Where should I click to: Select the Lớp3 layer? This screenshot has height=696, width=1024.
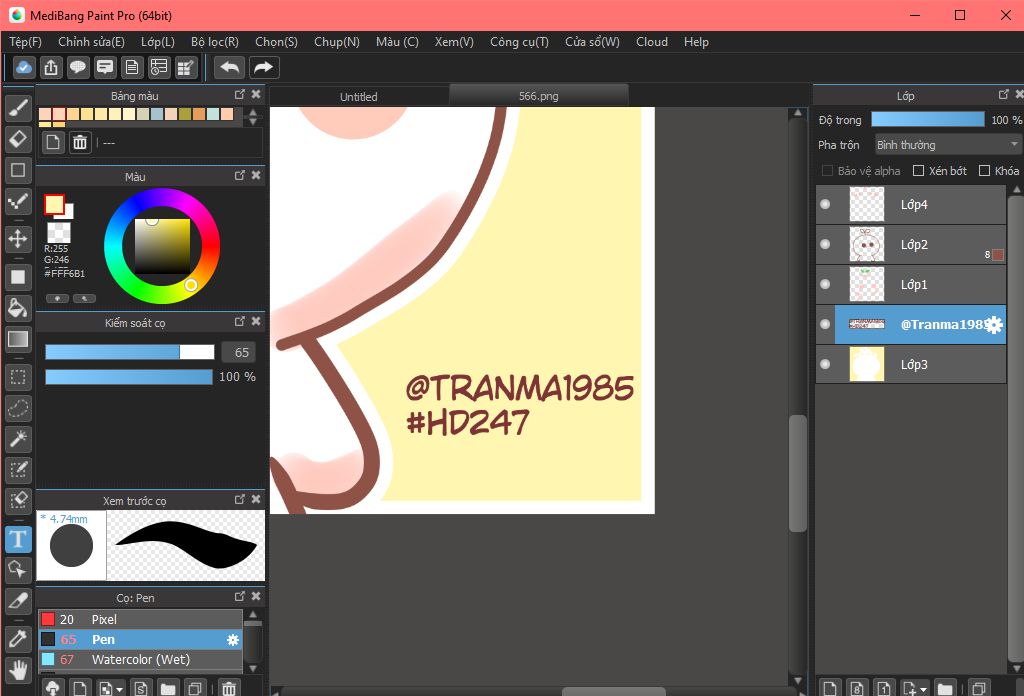[910, 364]
